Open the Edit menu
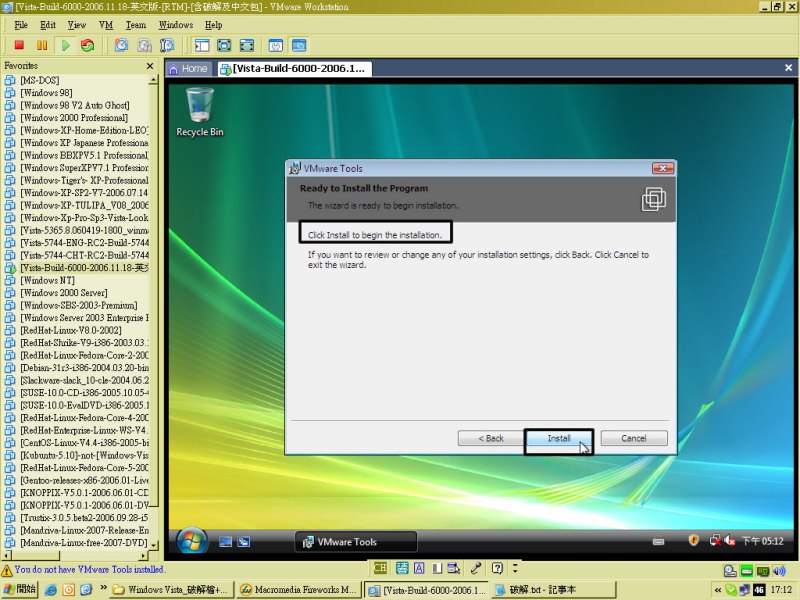This screenshot has width=800, height=600. [47, 25]
